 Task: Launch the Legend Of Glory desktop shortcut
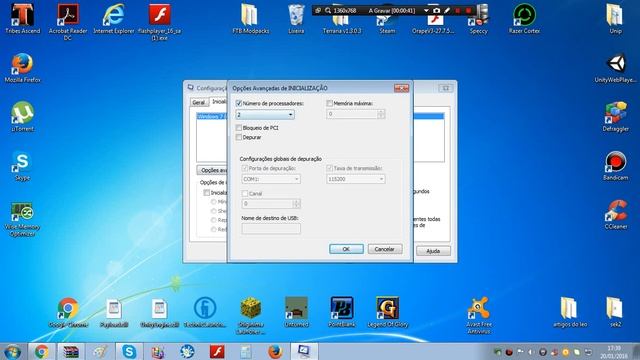[387, 313]
